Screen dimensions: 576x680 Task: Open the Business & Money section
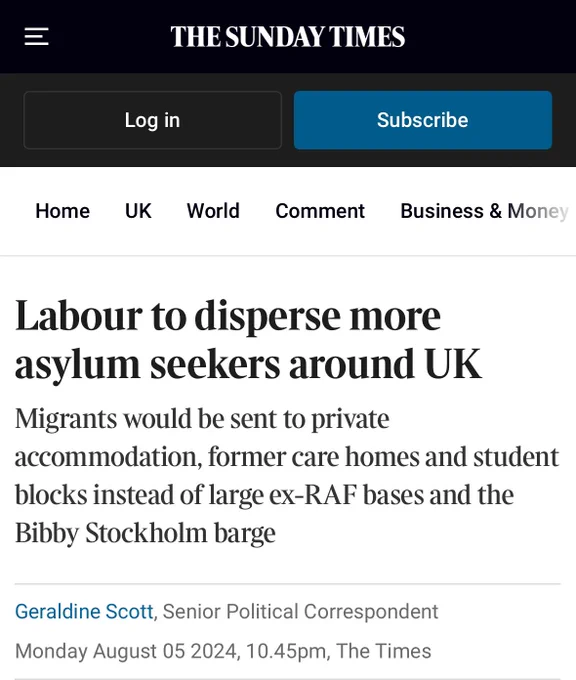[484, 211]
